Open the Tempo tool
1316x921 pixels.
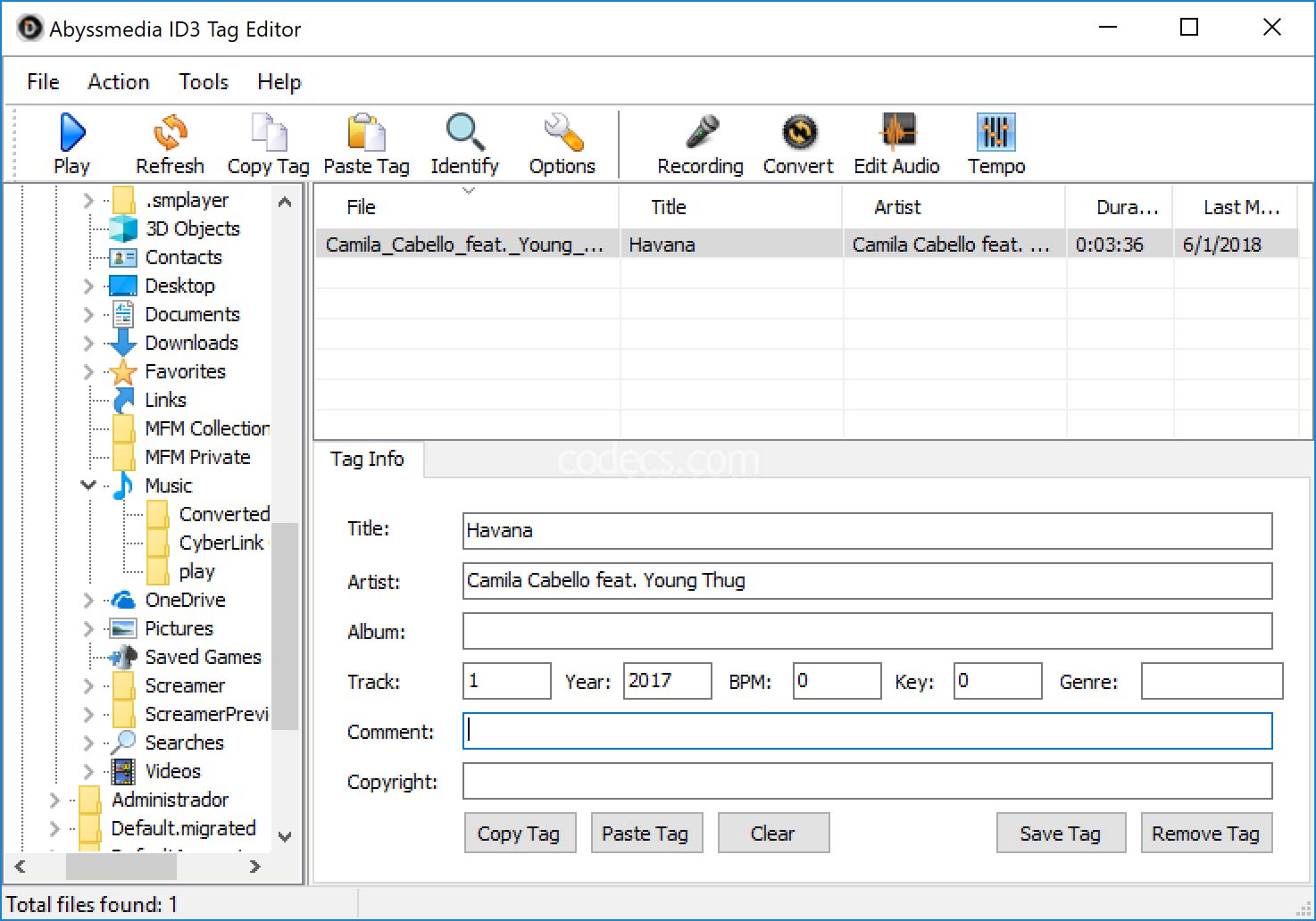pyautogui.click(x=996, y=145)
